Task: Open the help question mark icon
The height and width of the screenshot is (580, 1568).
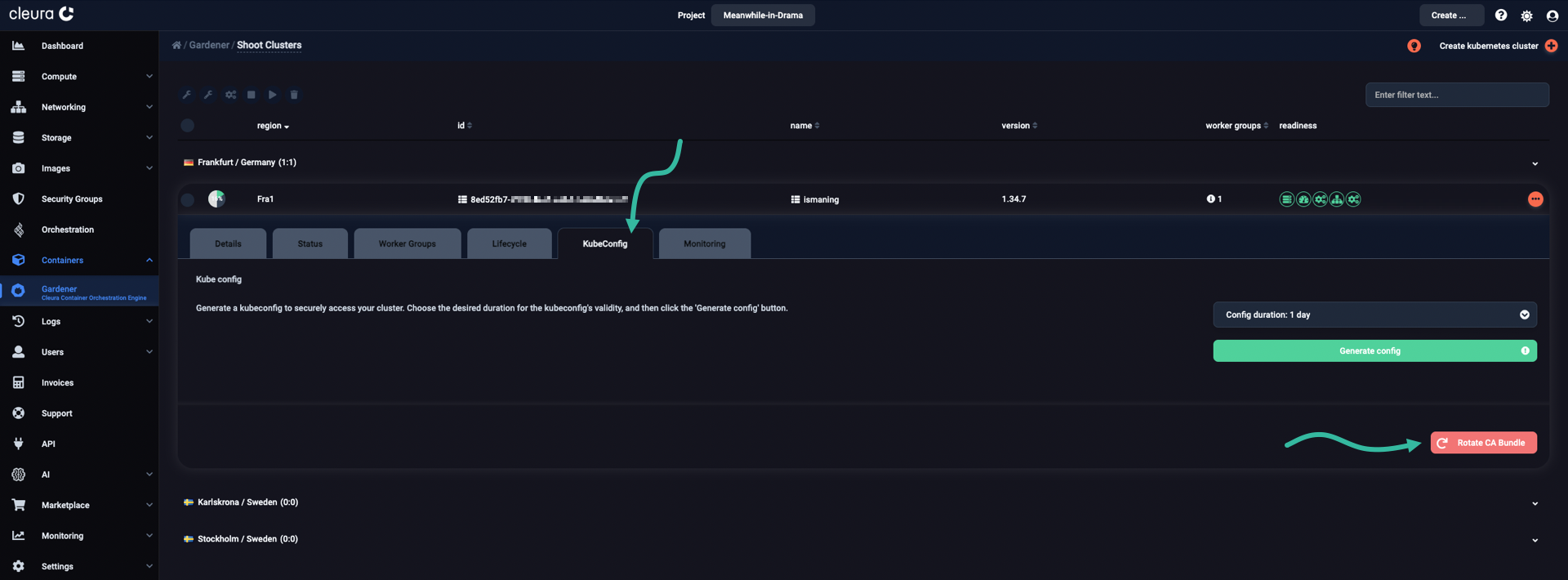Action: point(1501,16)
